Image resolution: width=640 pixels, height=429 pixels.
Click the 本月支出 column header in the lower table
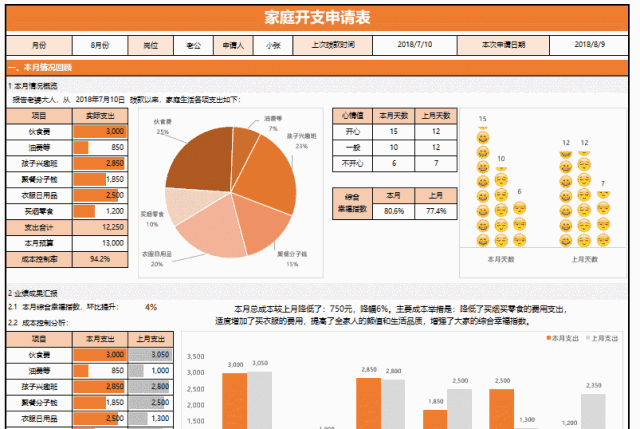point(100,339)
